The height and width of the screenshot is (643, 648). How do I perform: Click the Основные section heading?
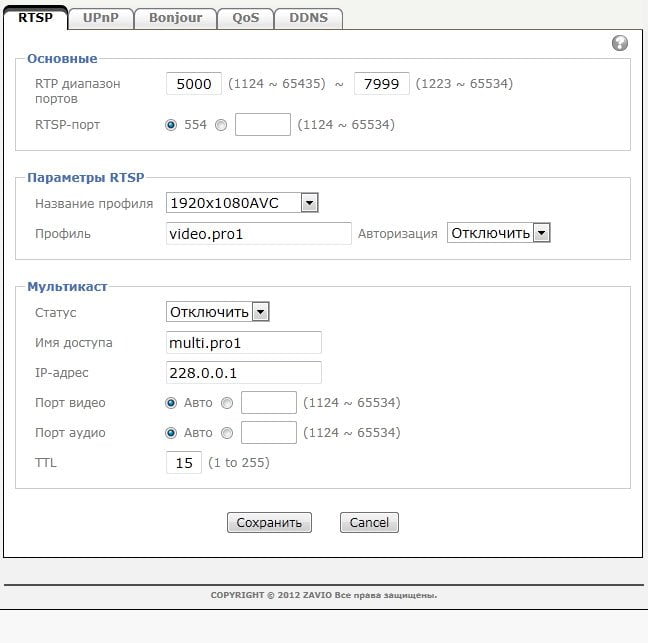[62, 59]
